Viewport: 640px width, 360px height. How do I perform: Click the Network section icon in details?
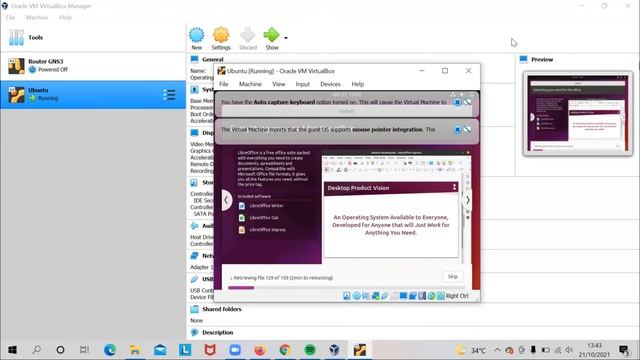194,256
